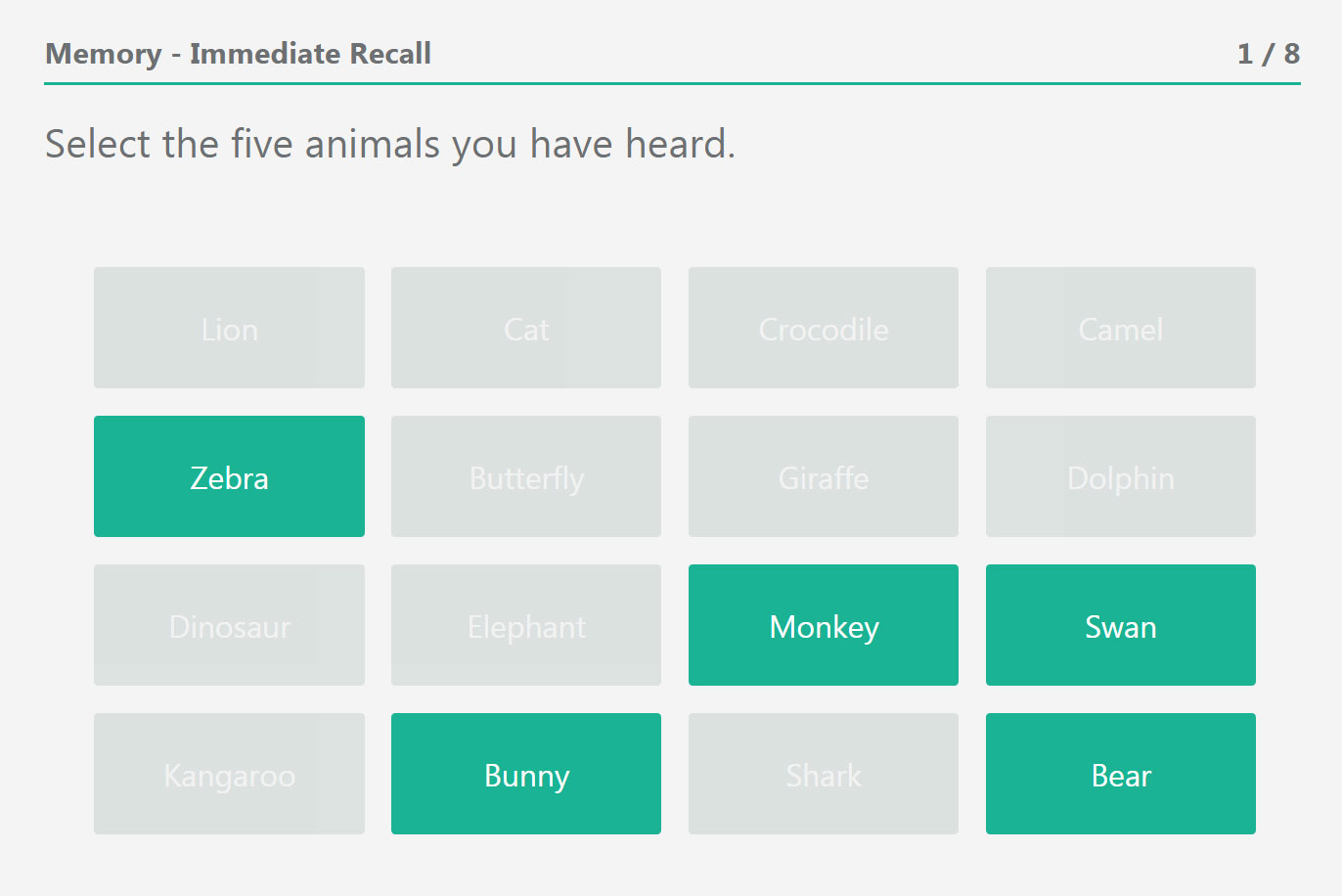Click the Elephant animal tile
This screenshot has width=1342, height=896.
pyautogui.click(x=526, y=625)
